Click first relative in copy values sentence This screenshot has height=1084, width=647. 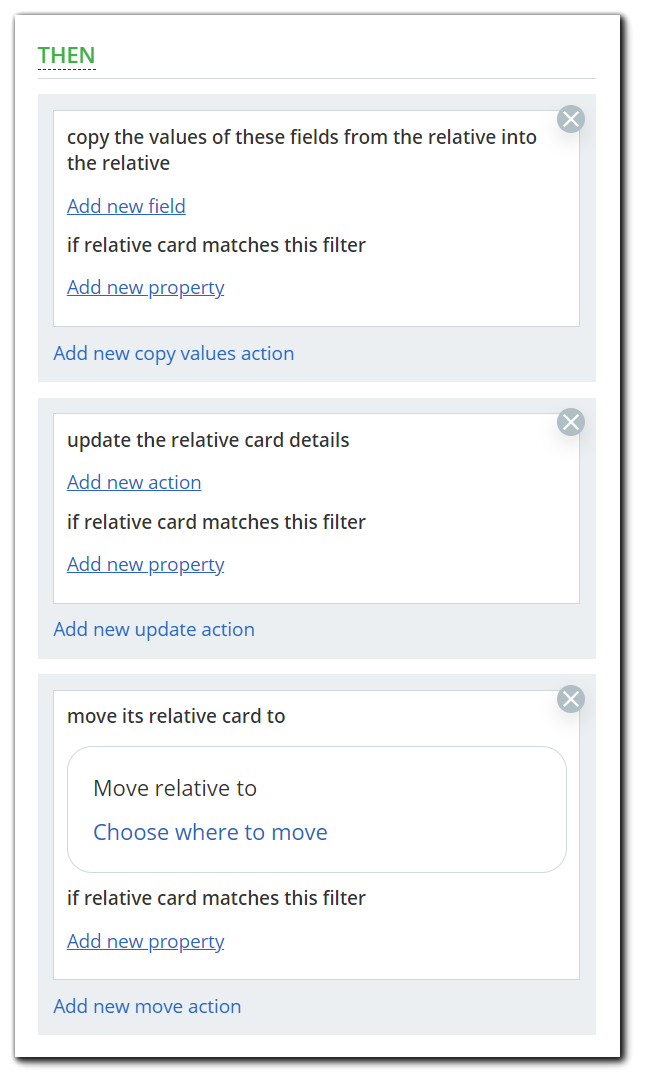click(x=470, y=136)
